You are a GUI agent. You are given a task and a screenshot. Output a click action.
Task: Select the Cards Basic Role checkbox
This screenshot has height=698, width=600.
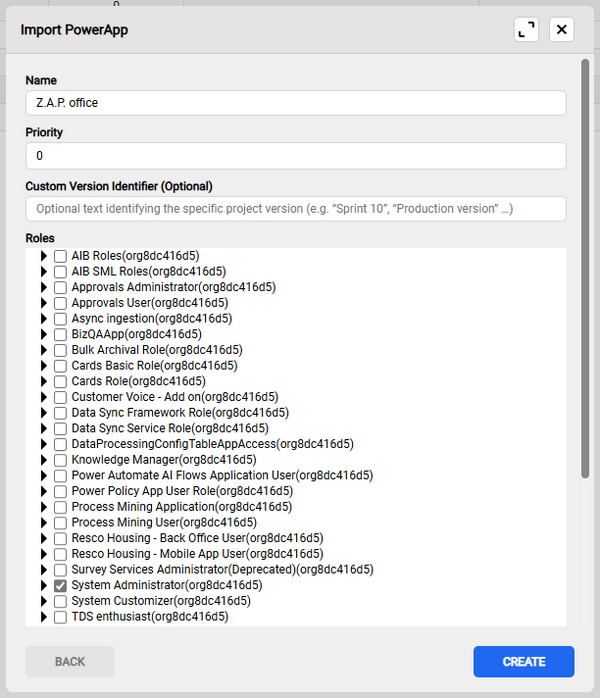point(61,366)
